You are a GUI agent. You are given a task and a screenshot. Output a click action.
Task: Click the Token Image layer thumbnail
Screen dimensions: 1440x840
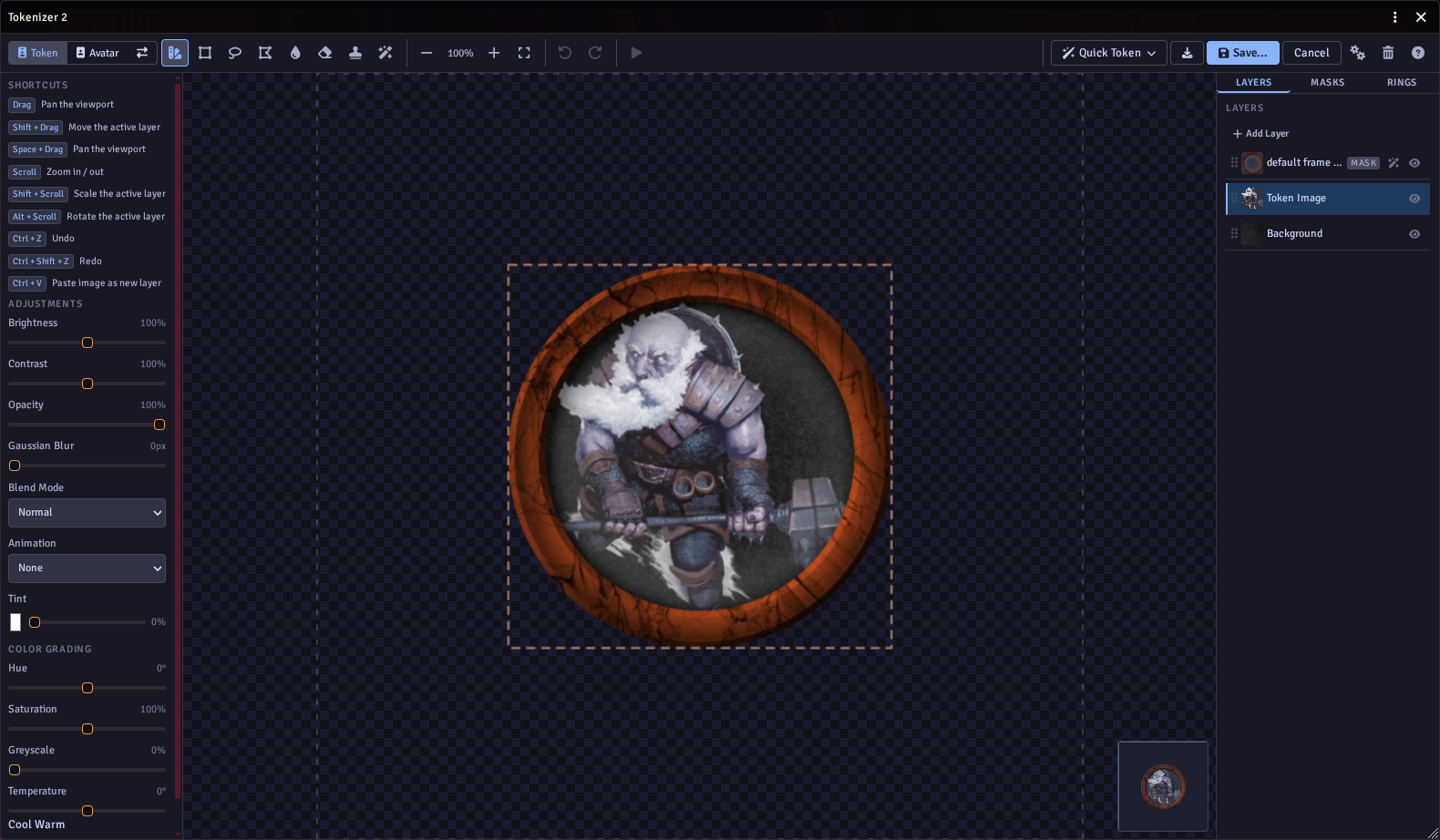(x=1252, y=199)
